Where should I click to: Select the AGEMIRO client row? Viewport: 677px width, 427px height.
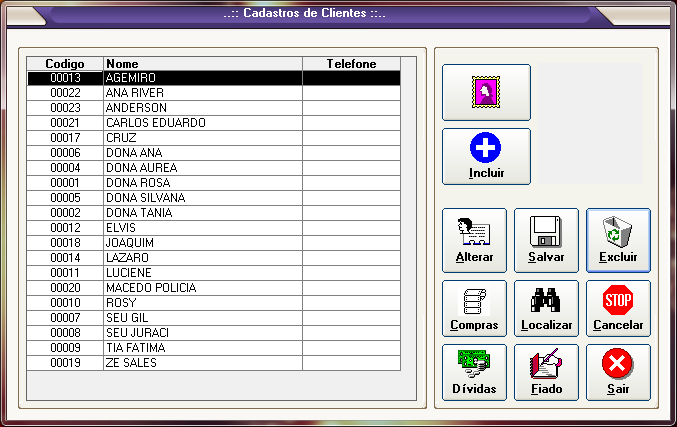point(214,78)
